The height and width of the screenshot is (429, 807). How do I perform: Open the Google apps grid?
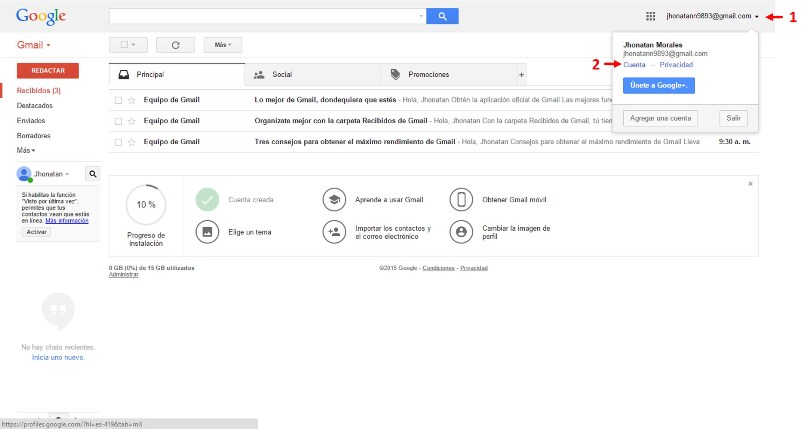[x=651, y=16]
